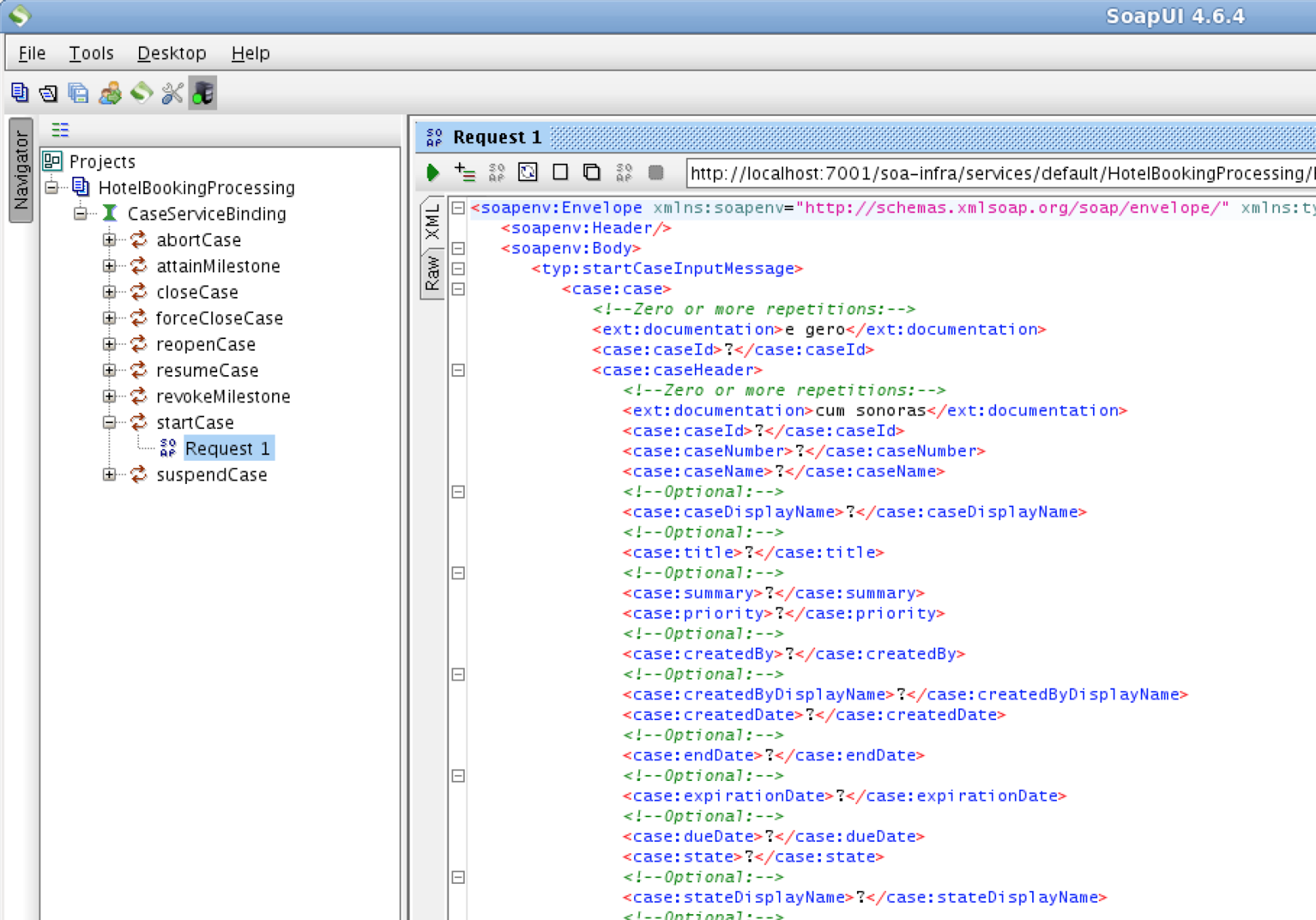Image resolution: width=1316 pixels, height=920 pixels.
Task: Fold the case:caseHeader element
Action: click(458, 370)
